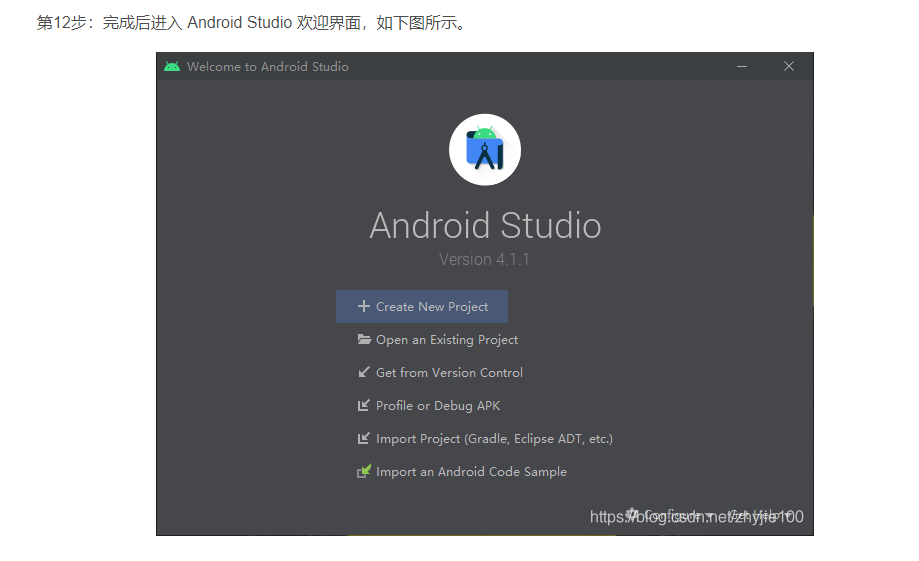Viewport: 919px width, 561px height.
Task: Click the "Version 4.1.1" text
Action: (484, 259)
